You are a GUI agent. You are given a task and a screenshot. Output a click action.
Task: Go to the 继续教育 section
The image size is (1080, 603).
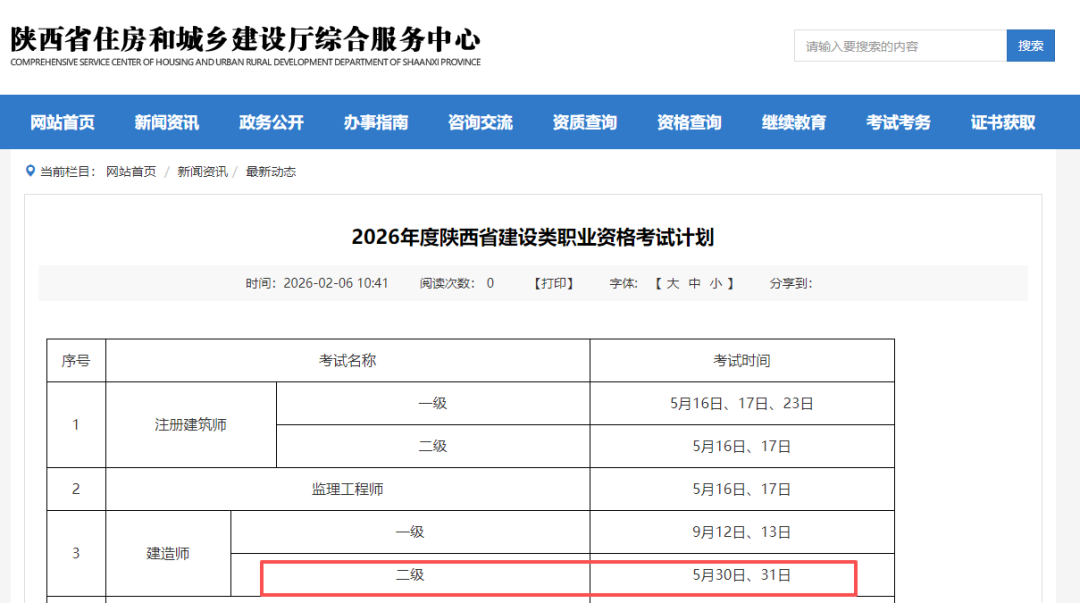794,123
